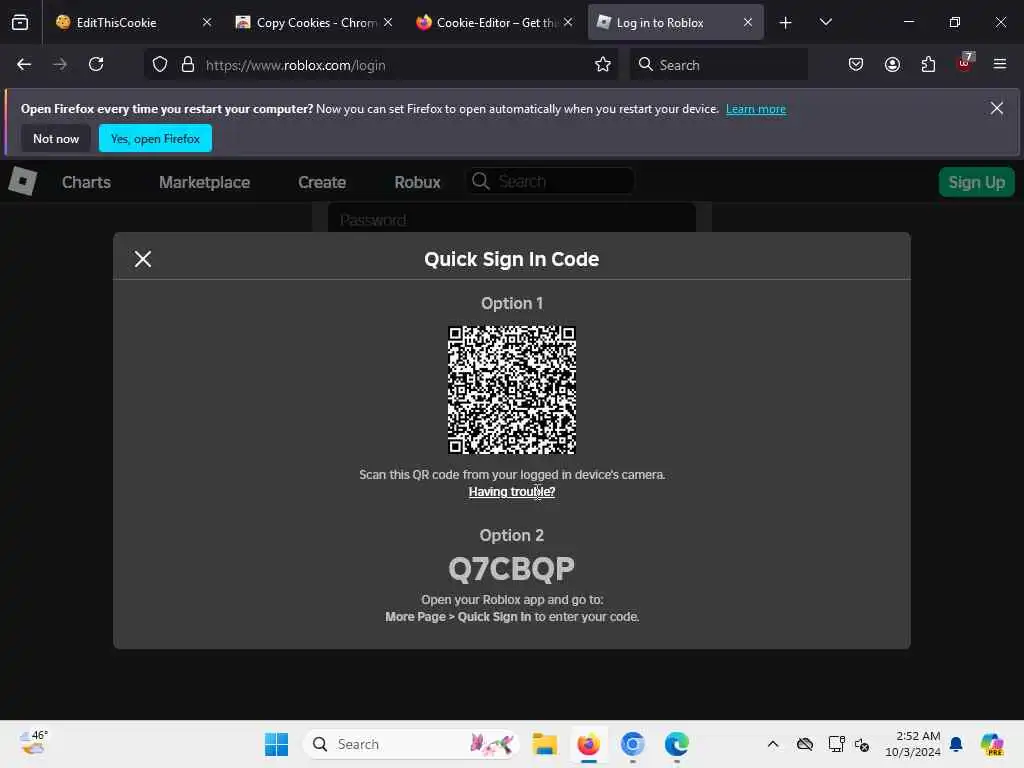Go back to the previous page
Viewport: 1024px width, 768px height.
click(24, 64)
